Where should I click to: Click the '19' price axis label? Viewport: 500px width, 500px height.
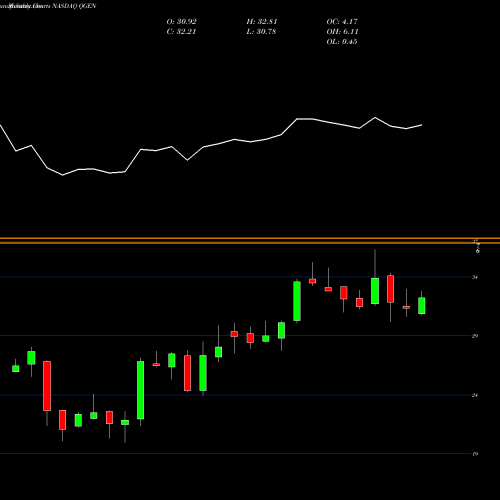point(475,454)
